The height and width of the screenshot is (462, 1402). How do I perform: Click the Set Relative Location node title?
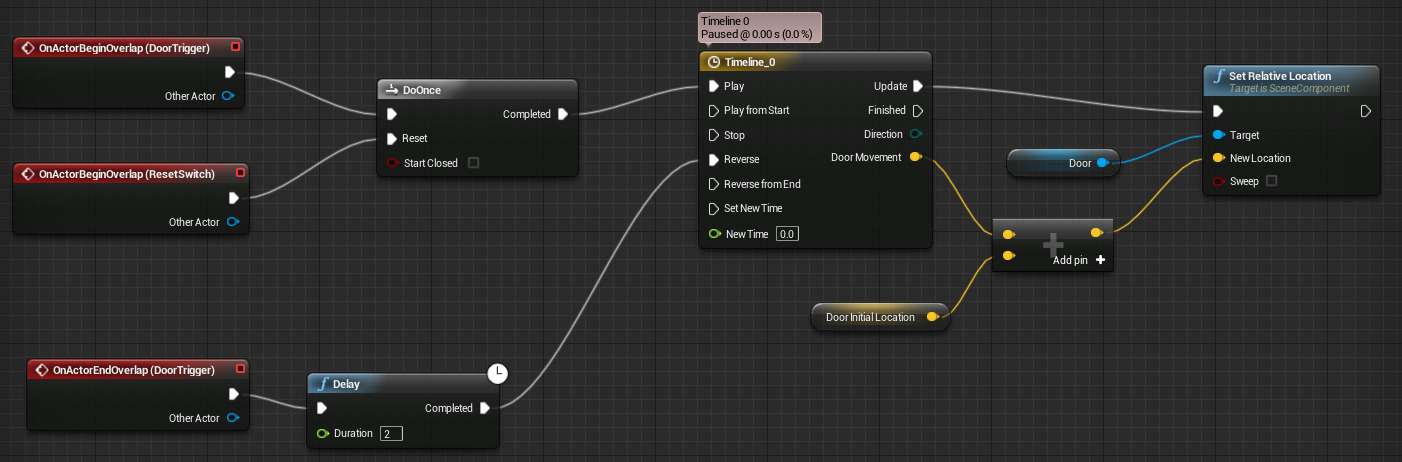coord(1279,76)
